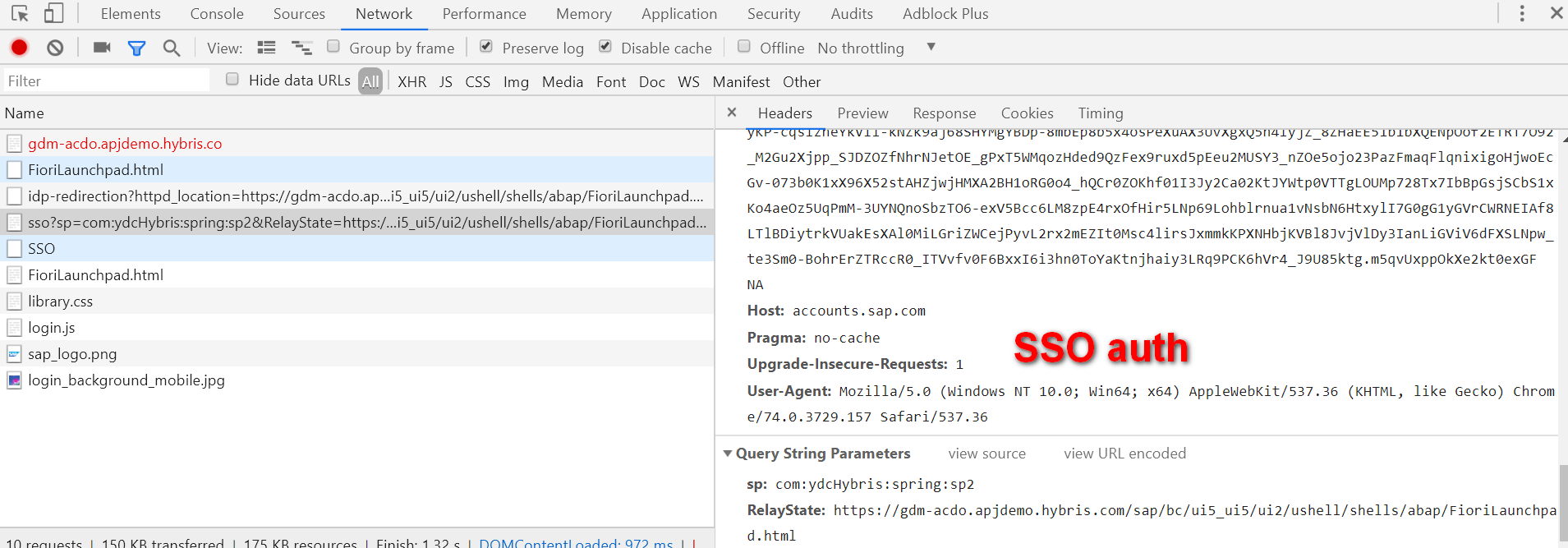The height and width of the screenshot is (548, 1568).
Task: Filter requests by Font
Action: tap(611, 82)
